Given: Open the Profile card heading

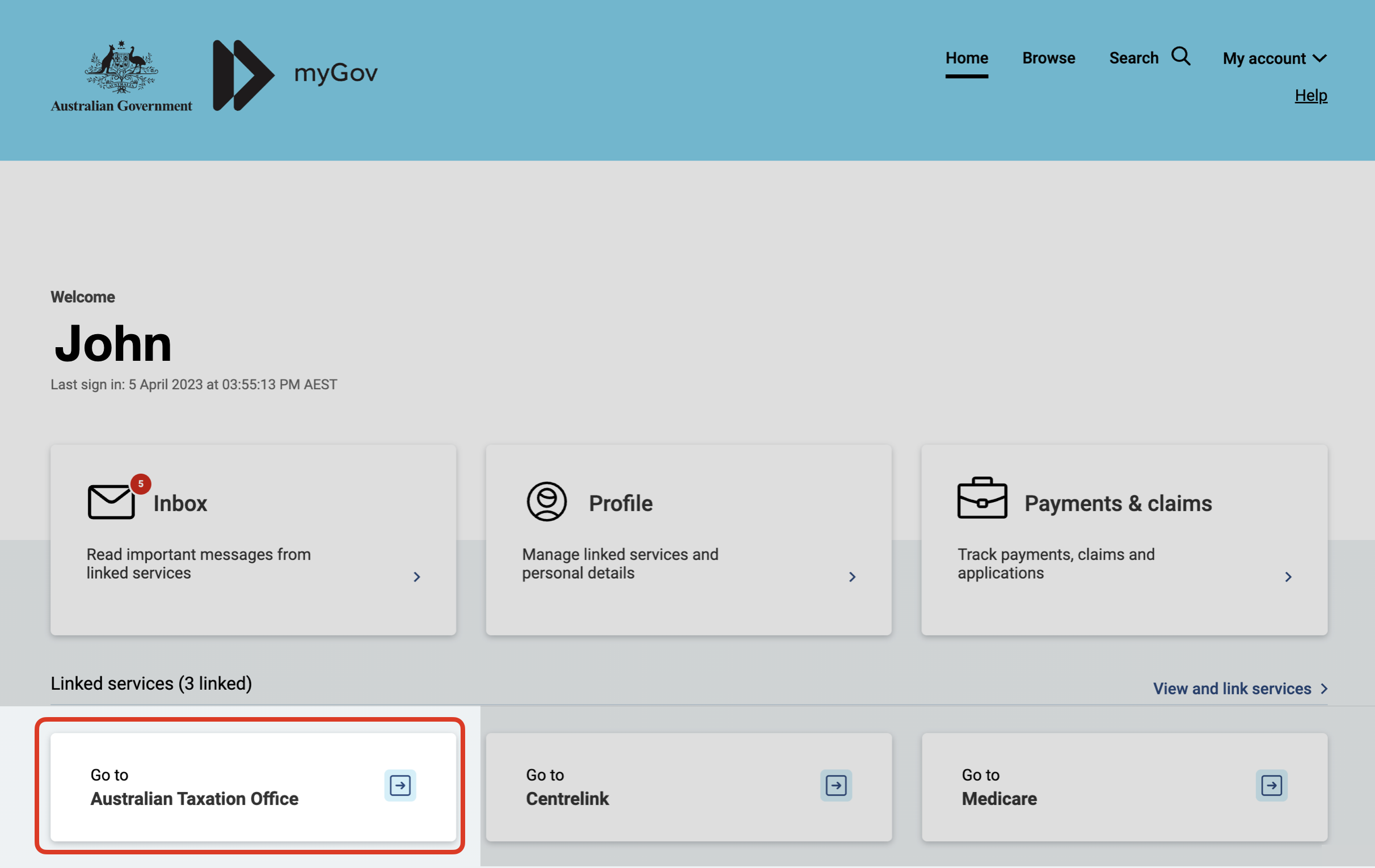Looking at the screenshot, I should tap(621, 503).
